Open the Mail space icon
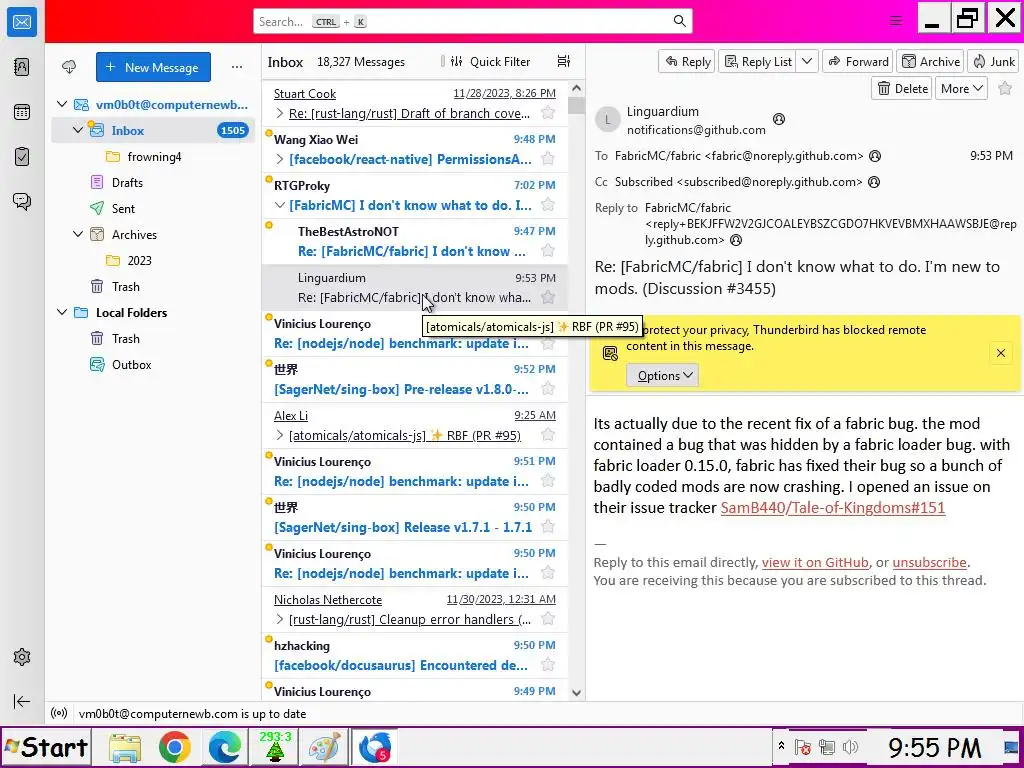 [22, 22]
